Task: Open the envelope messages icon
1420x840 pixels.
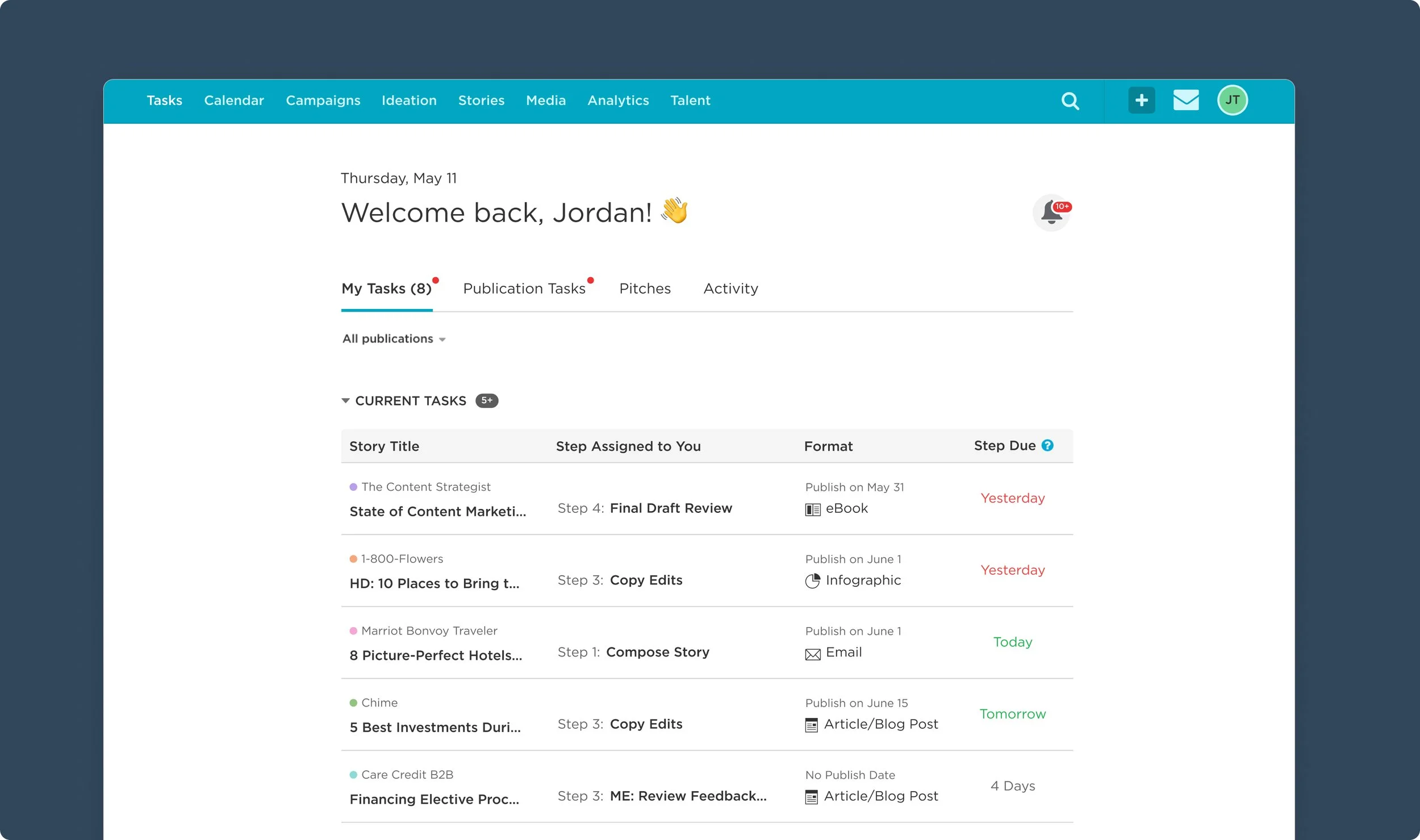Action: point(1186,101)
